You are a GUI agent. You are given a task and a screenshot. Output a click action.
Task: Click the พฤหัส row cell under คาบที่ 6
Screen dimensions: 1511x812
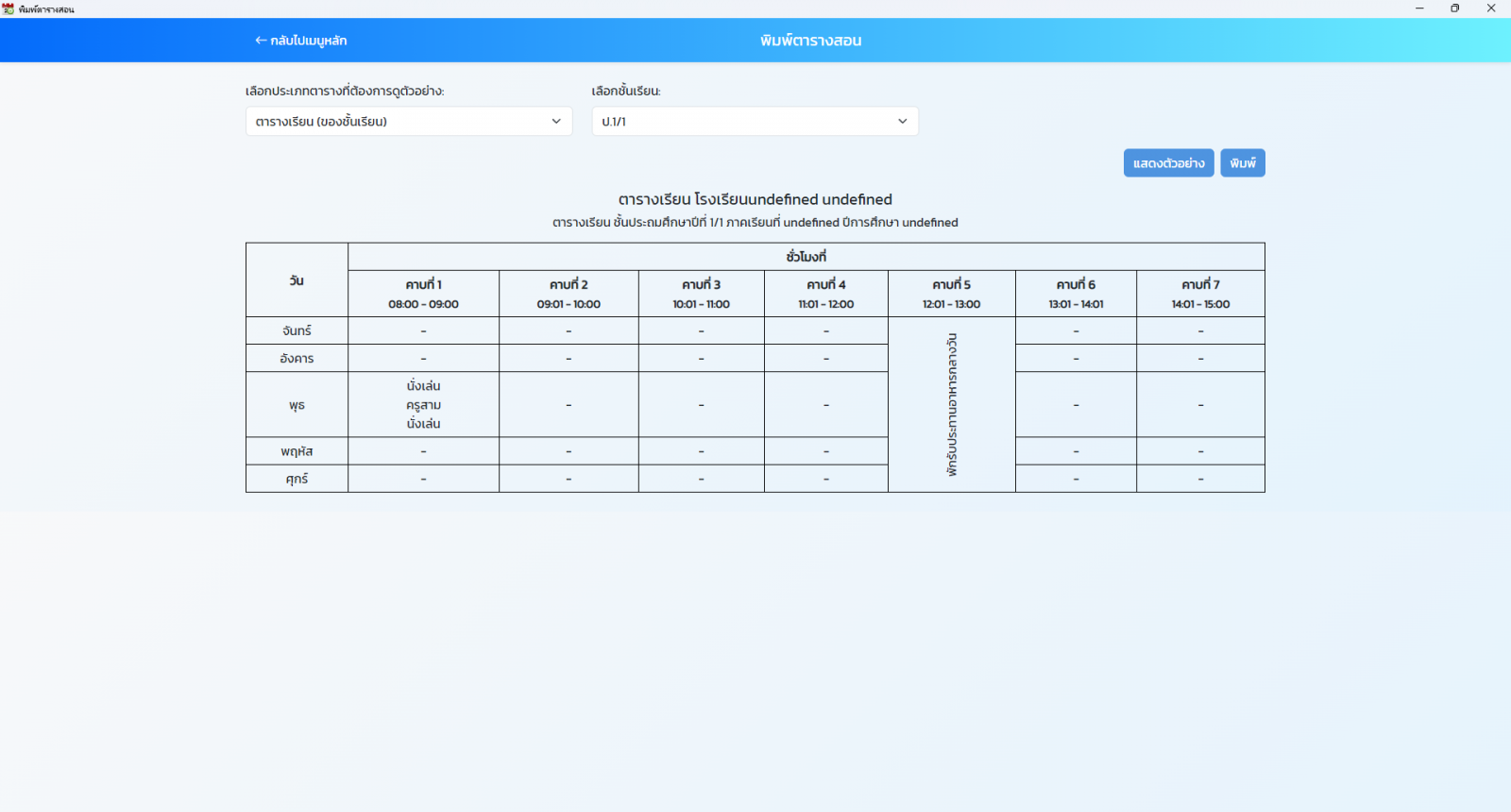click(x=1077, y=451)
